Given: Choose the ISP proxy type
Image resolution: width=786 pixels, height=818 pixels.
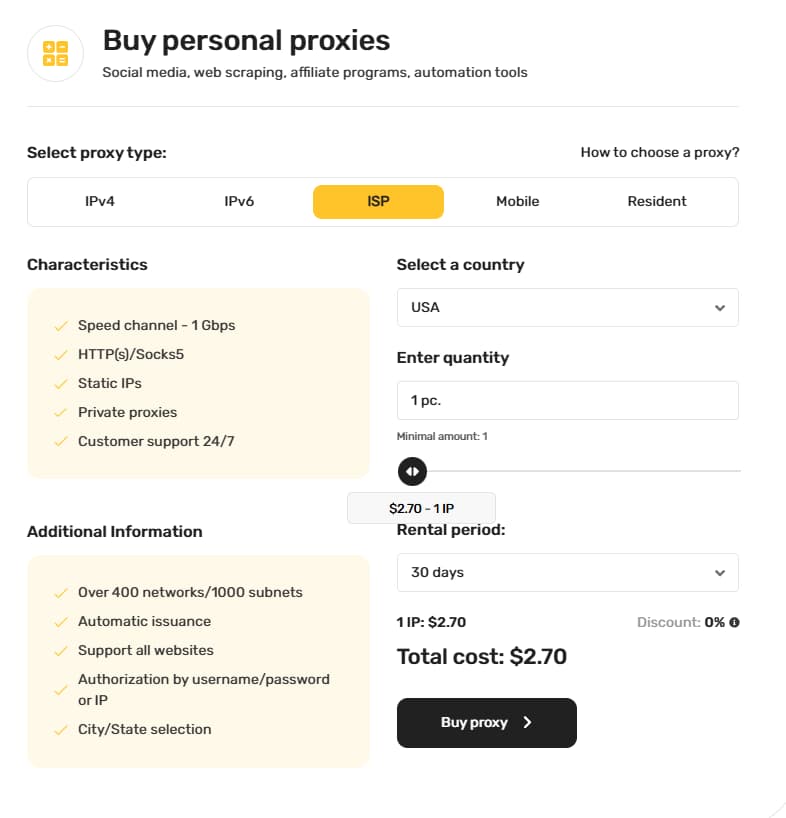Looking at the screenshot, I should coord(378,201).
